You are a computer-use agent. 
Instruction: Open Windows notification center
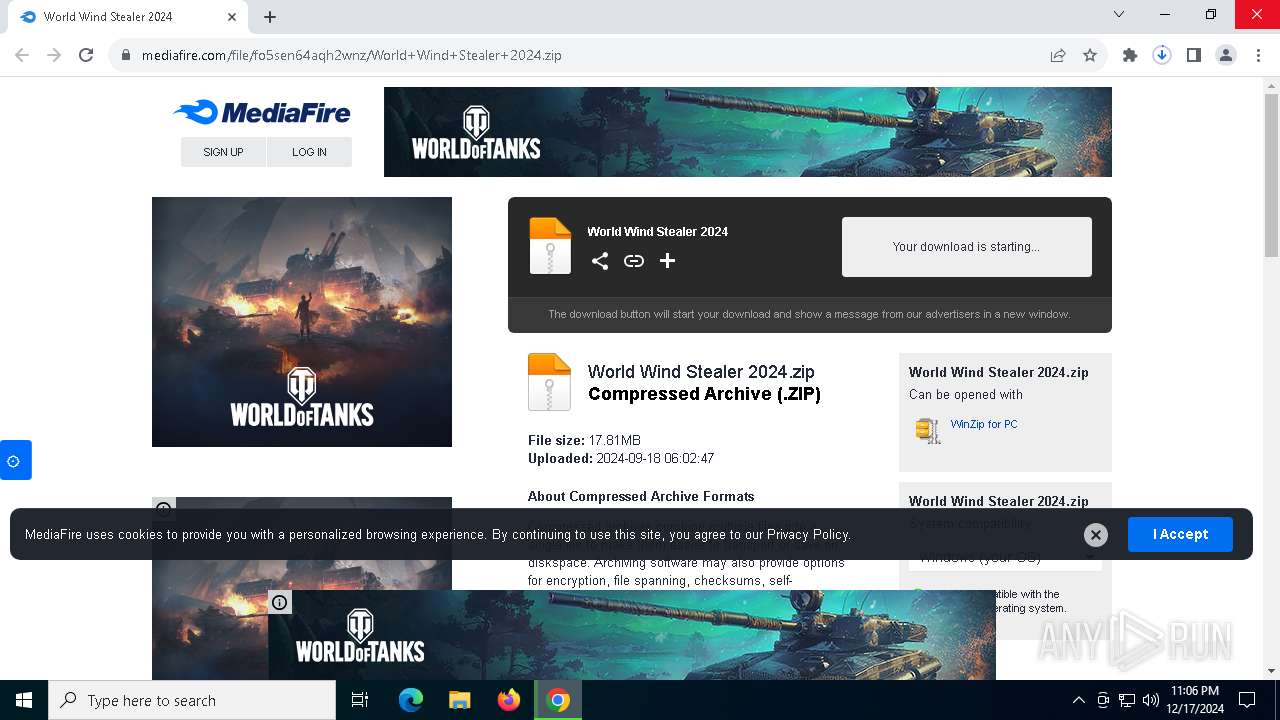pos(1247,700)
